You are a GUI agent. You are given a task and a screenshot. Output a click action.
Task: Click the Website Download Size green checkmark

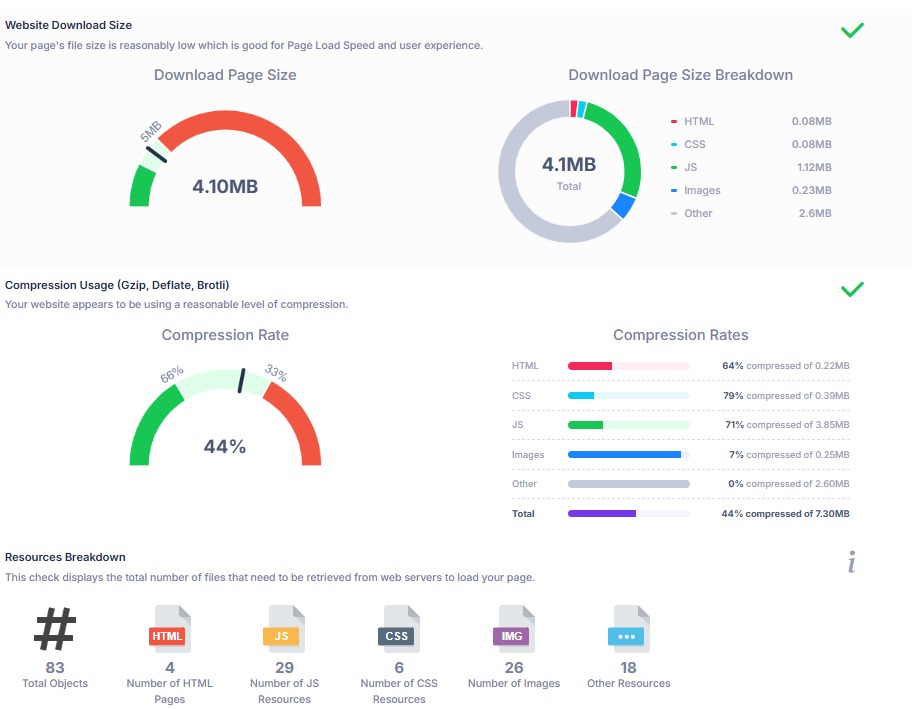coord(852,30)
